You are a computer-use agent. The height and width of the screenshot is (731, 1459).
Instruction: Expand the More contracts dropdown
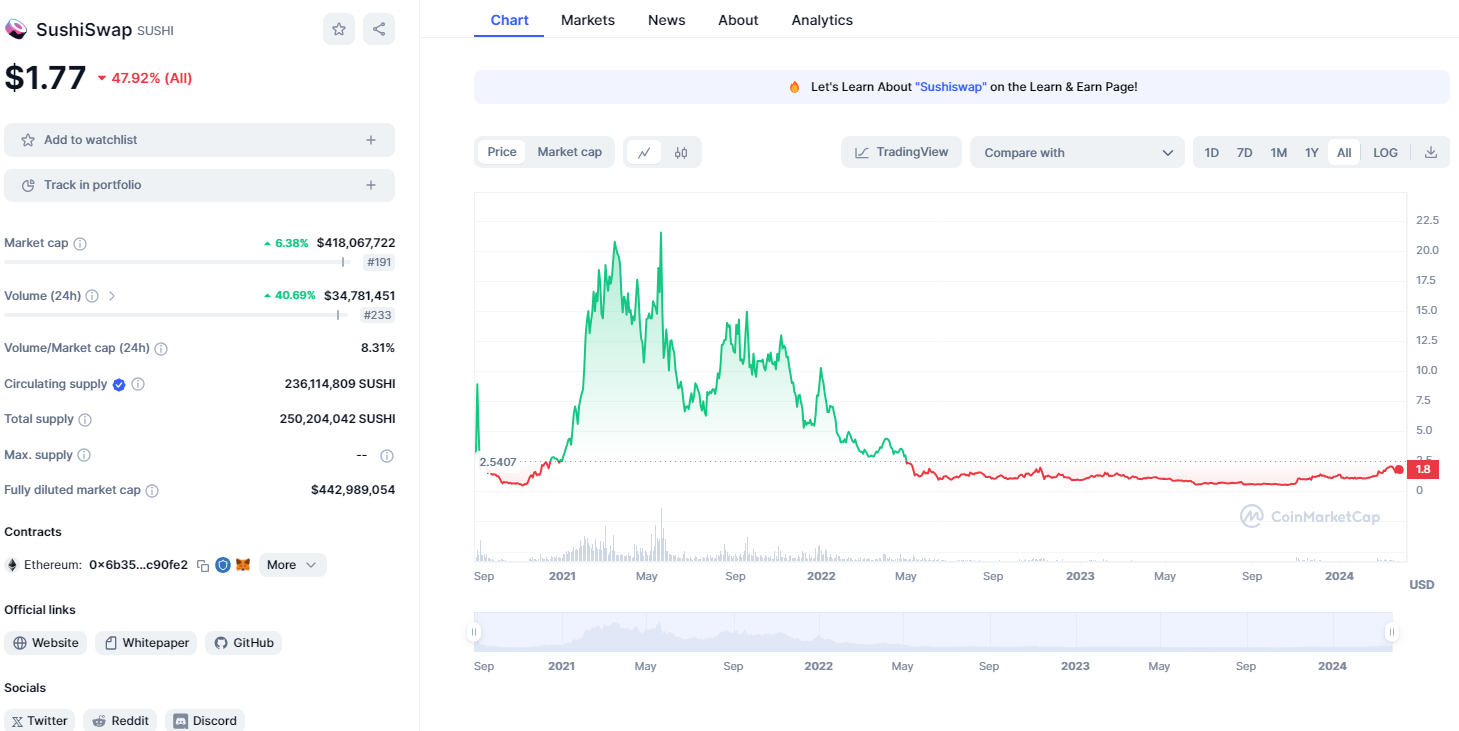pyautogui.click(x=292, y=565)
